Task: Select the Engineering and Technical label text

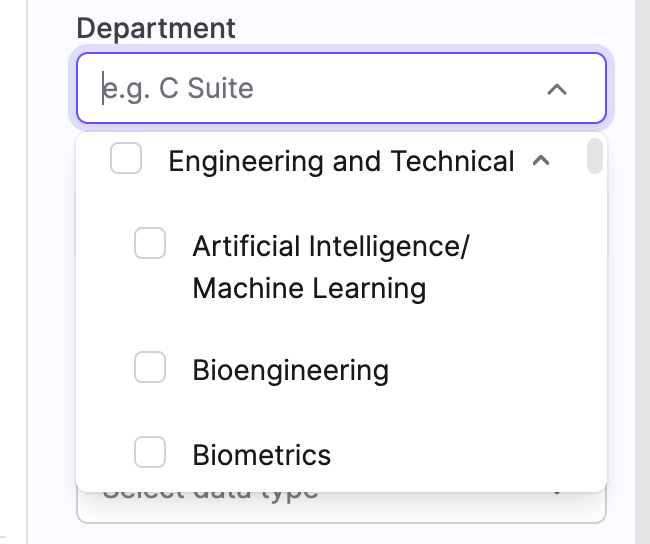Action: (341, 161)
